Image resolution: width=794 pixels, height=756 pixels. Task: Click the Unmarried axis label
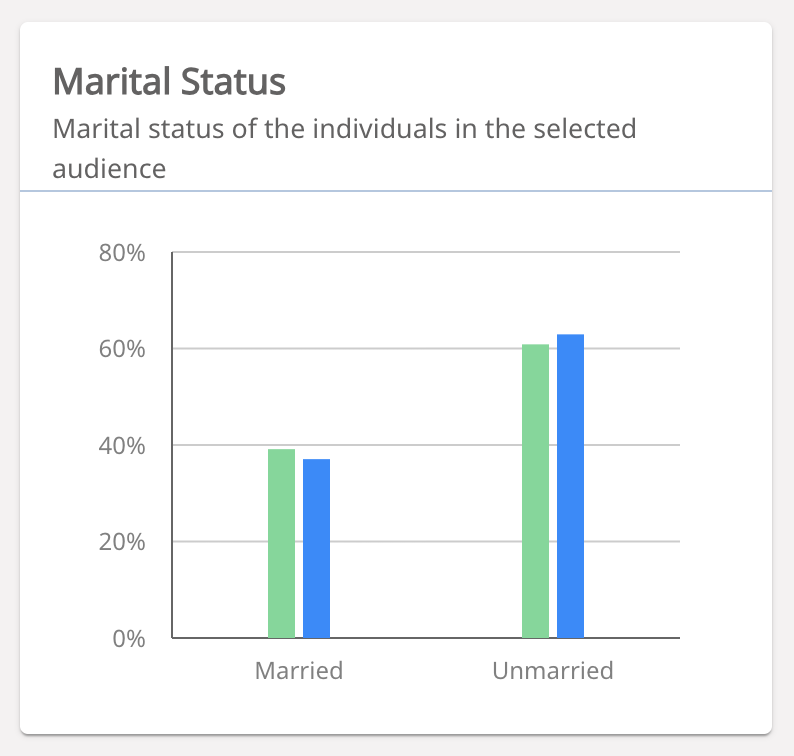(552, 670)
